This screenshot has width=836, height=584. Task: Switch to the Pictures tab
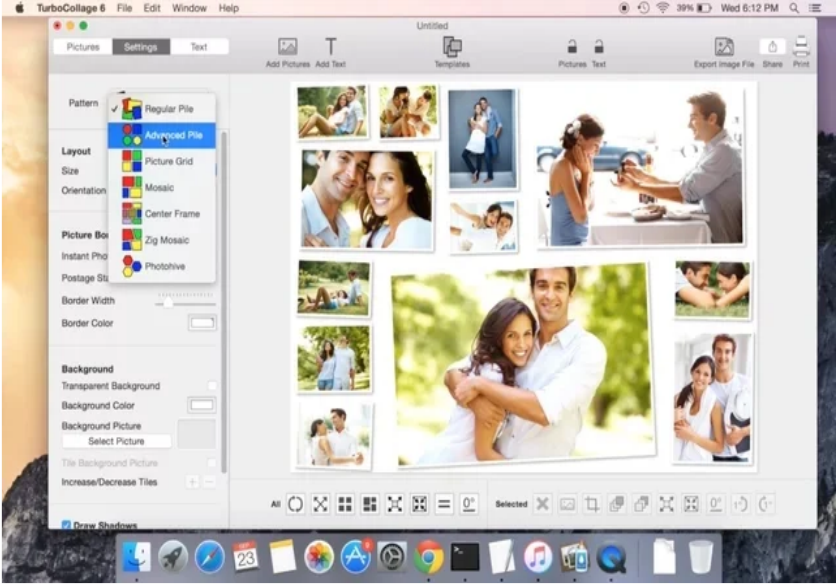click(83, 47)
